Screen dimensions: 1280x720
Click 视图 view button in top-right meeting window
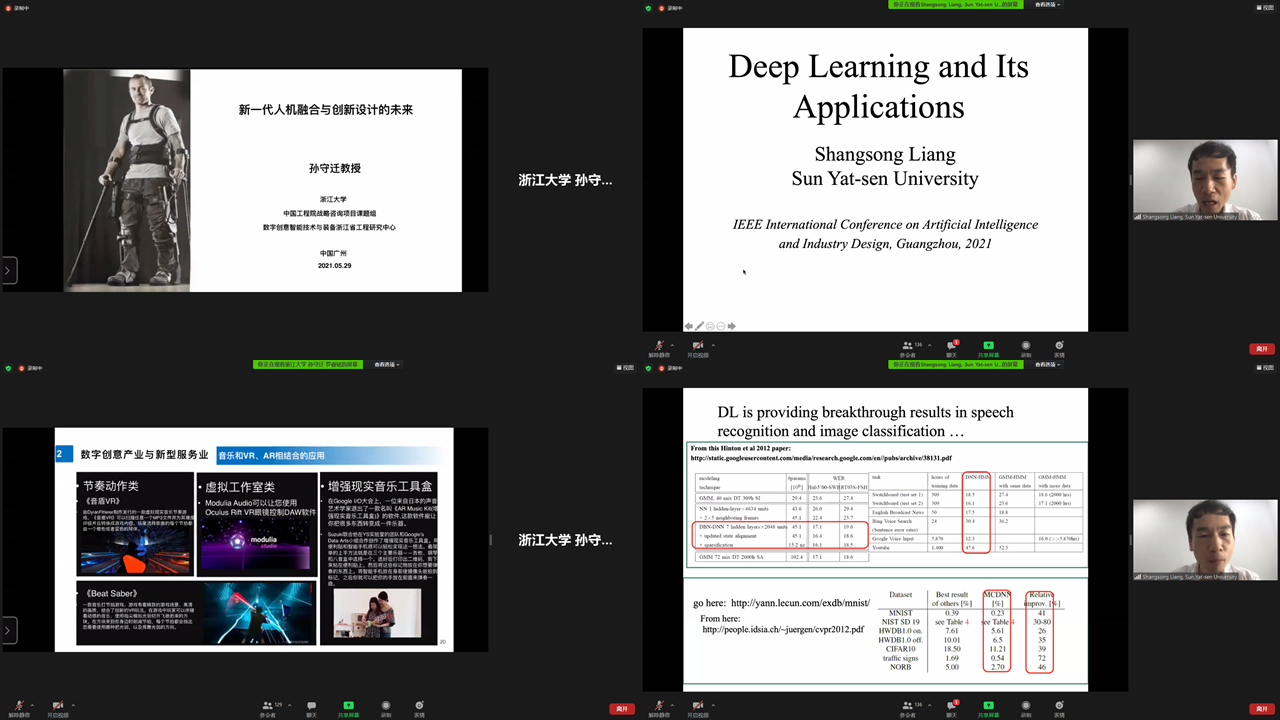1266,7
